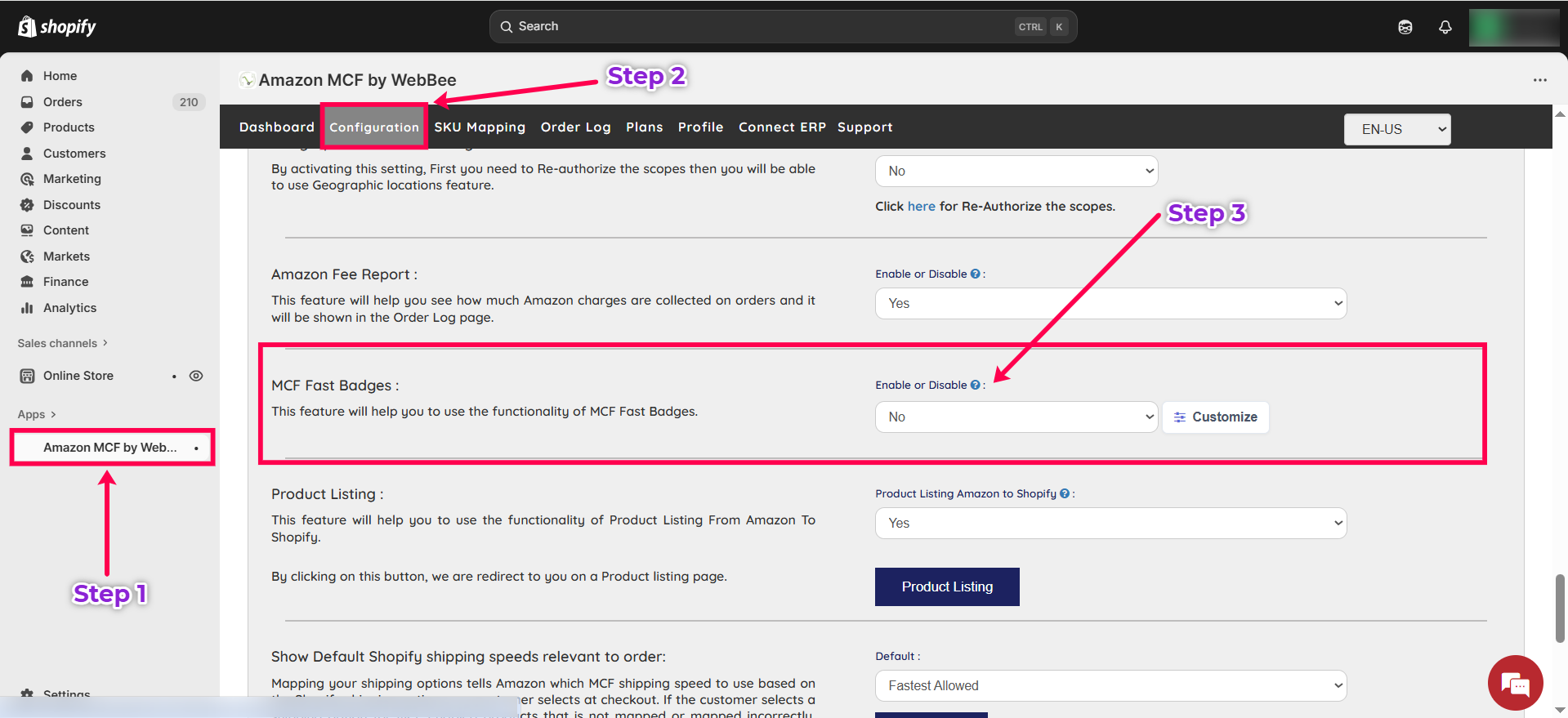Viewport: 1568px width, 718px height.
Task: Open the Amazon Fee Report Yes dropdown
Action: pyautogui.click(x=1110, y=304)
